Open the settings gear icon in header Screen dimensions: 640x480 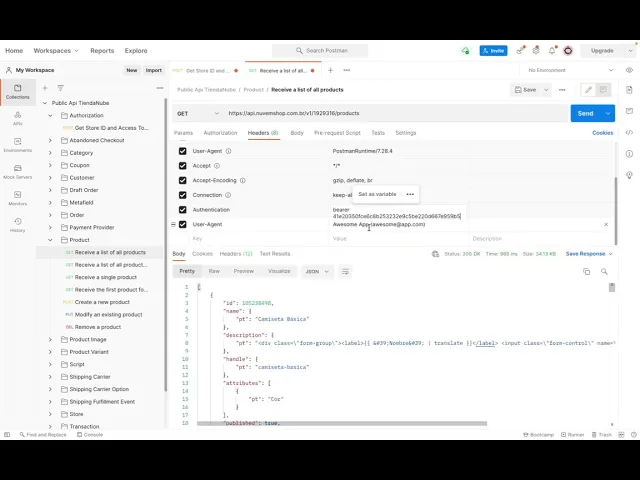coord(536,51)
